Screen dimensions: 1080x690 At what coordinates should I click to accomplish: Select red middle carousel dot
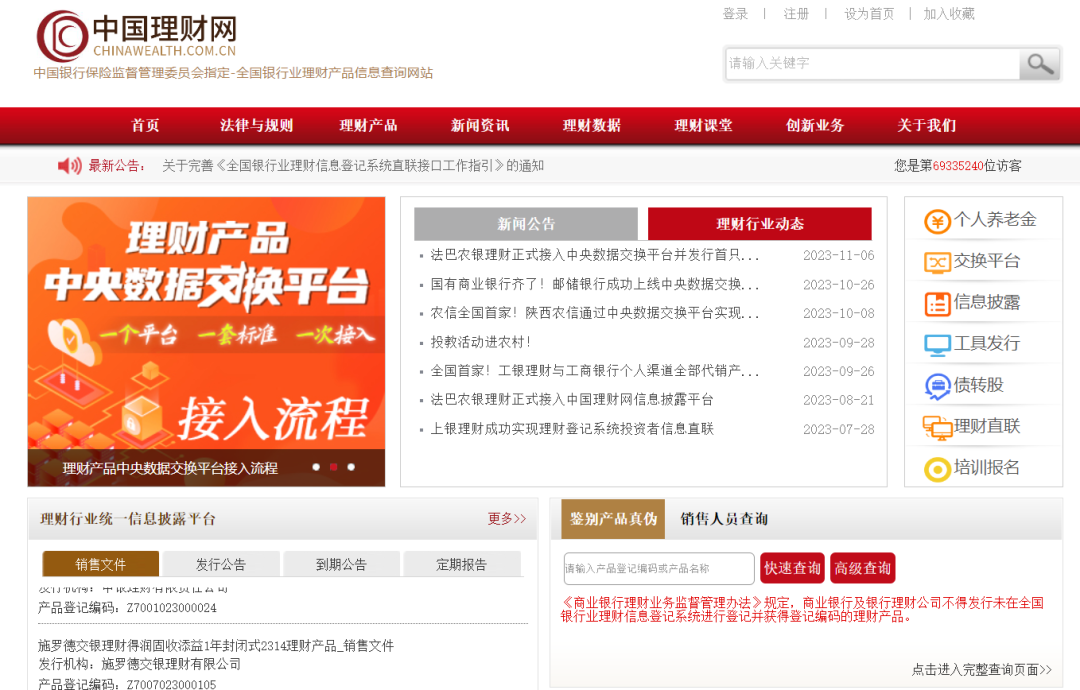(333, 467)
